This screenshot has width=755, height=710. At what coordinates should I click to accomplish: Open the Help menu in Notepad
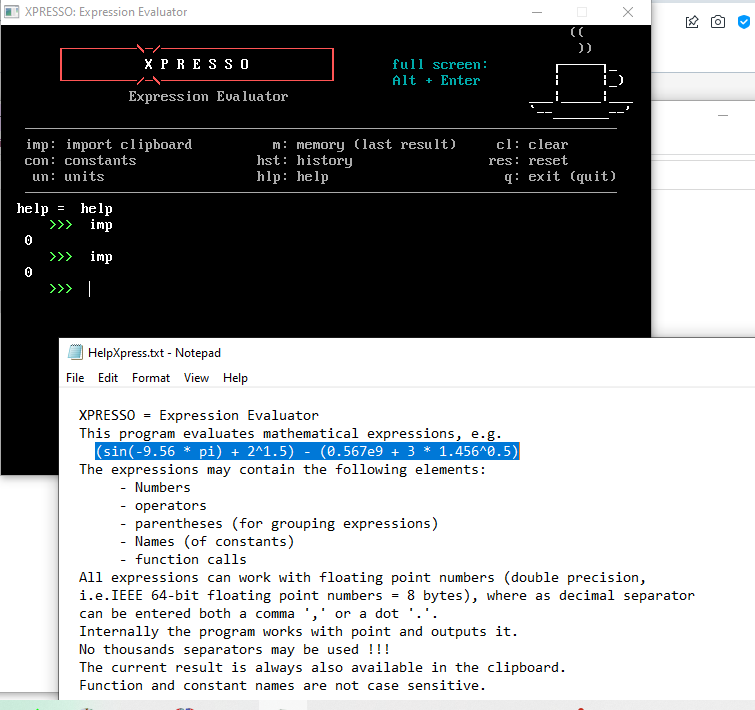tap(235, 378)
